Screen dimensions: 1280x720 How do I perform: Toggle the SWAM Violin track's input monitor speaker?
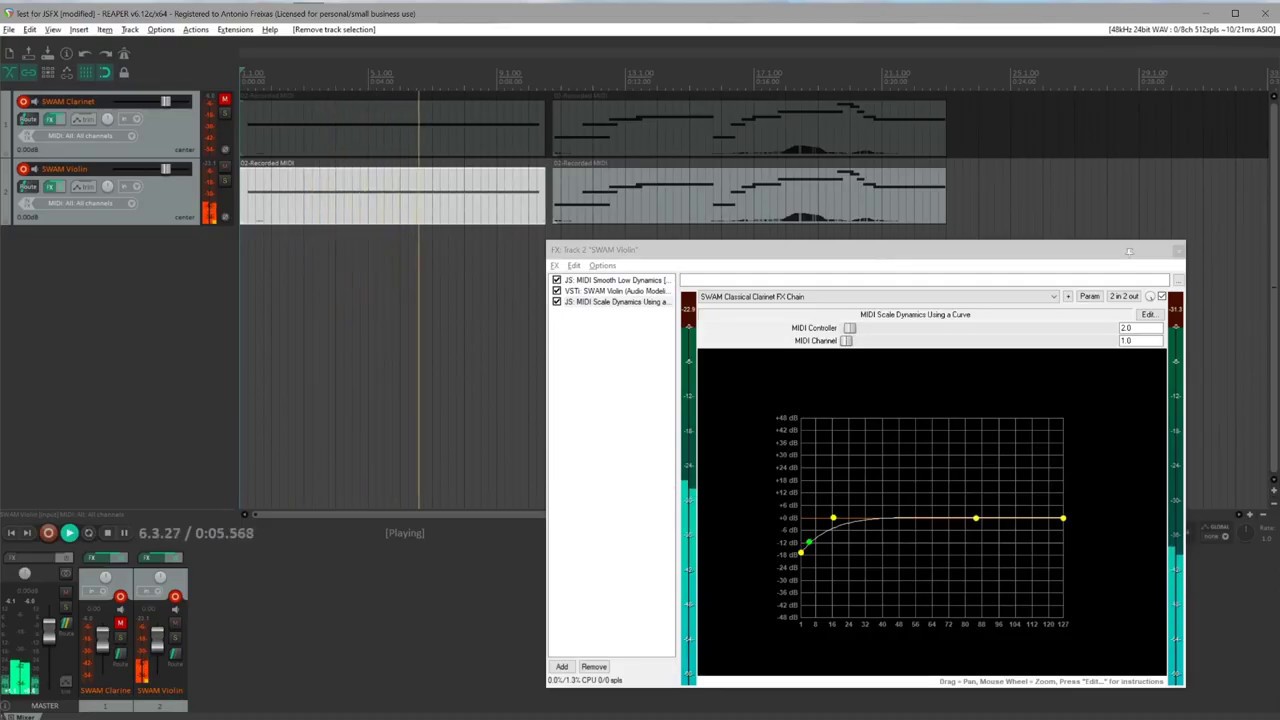point(35,169)
